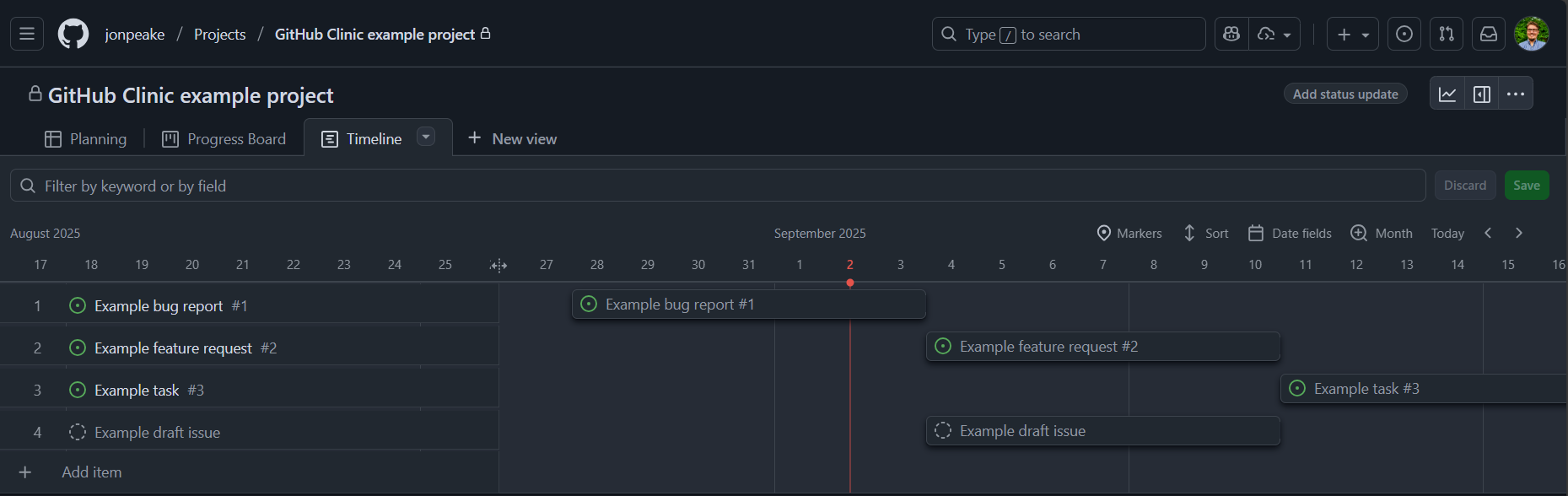Open the project three-dot options menu
The width and height of the screenshot is (1568, 496).
click(x=1516, y=94)
